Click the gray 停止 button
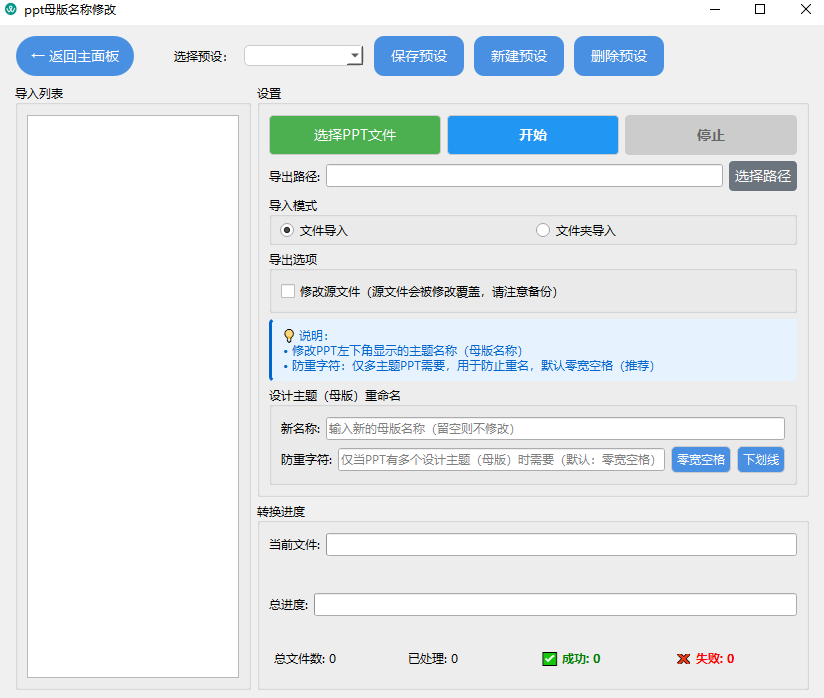824x698 pixels. (711, 135)
